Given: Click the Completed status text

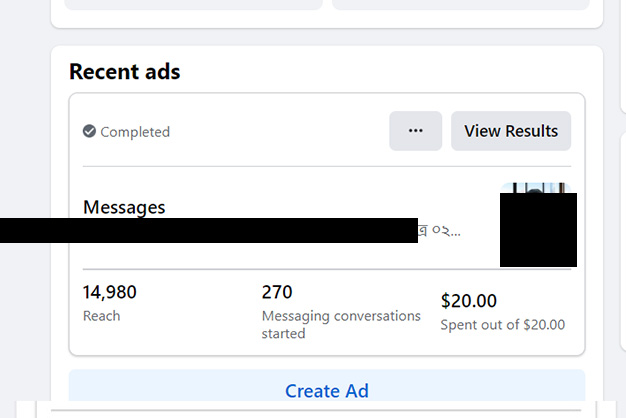Looking at the screenshot, I should (135, 132).
